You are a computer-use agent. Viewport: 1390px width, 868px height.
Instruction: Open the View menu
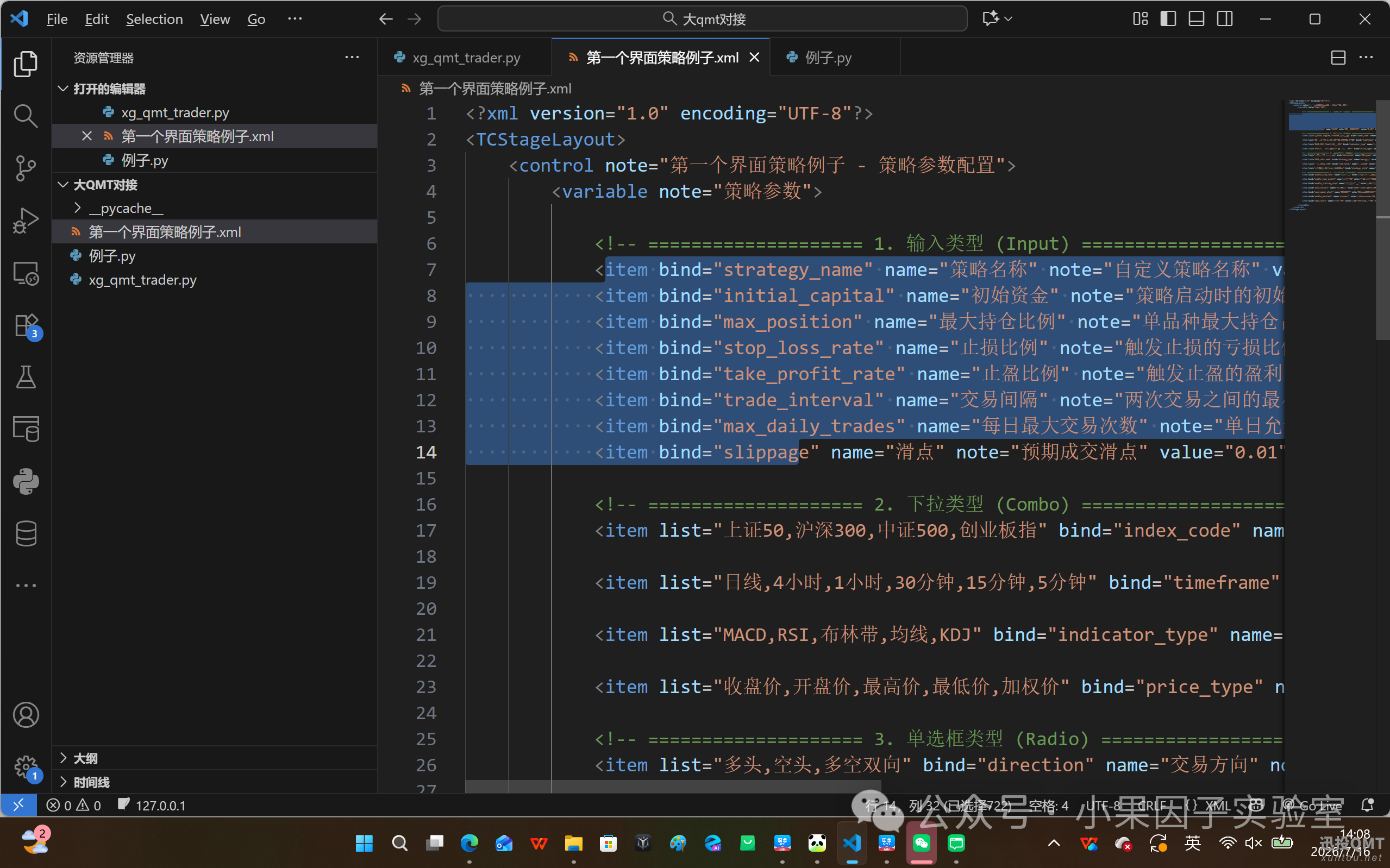pos(215,19)
